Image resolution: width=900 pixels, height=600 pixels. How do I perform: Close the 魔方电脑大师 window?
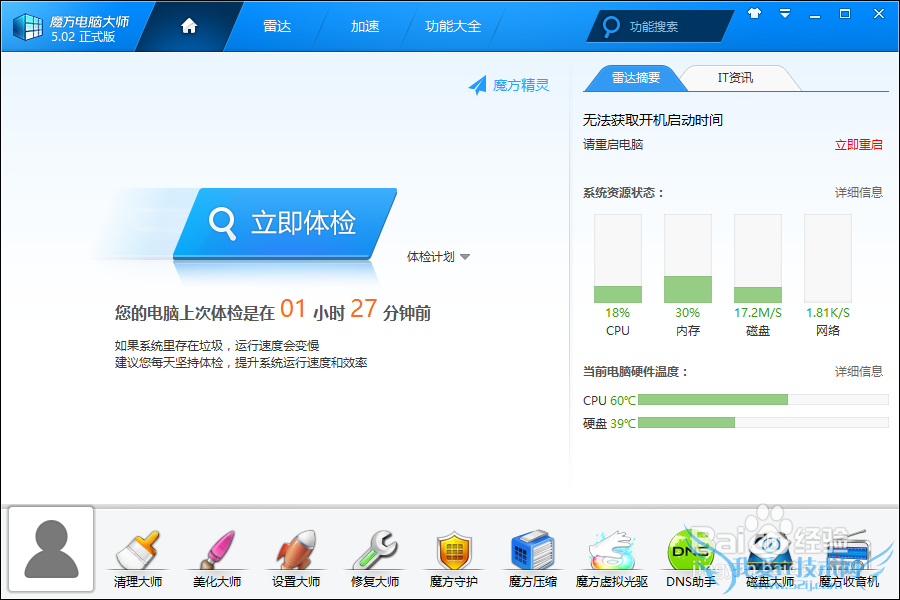[x=878, y=13]
